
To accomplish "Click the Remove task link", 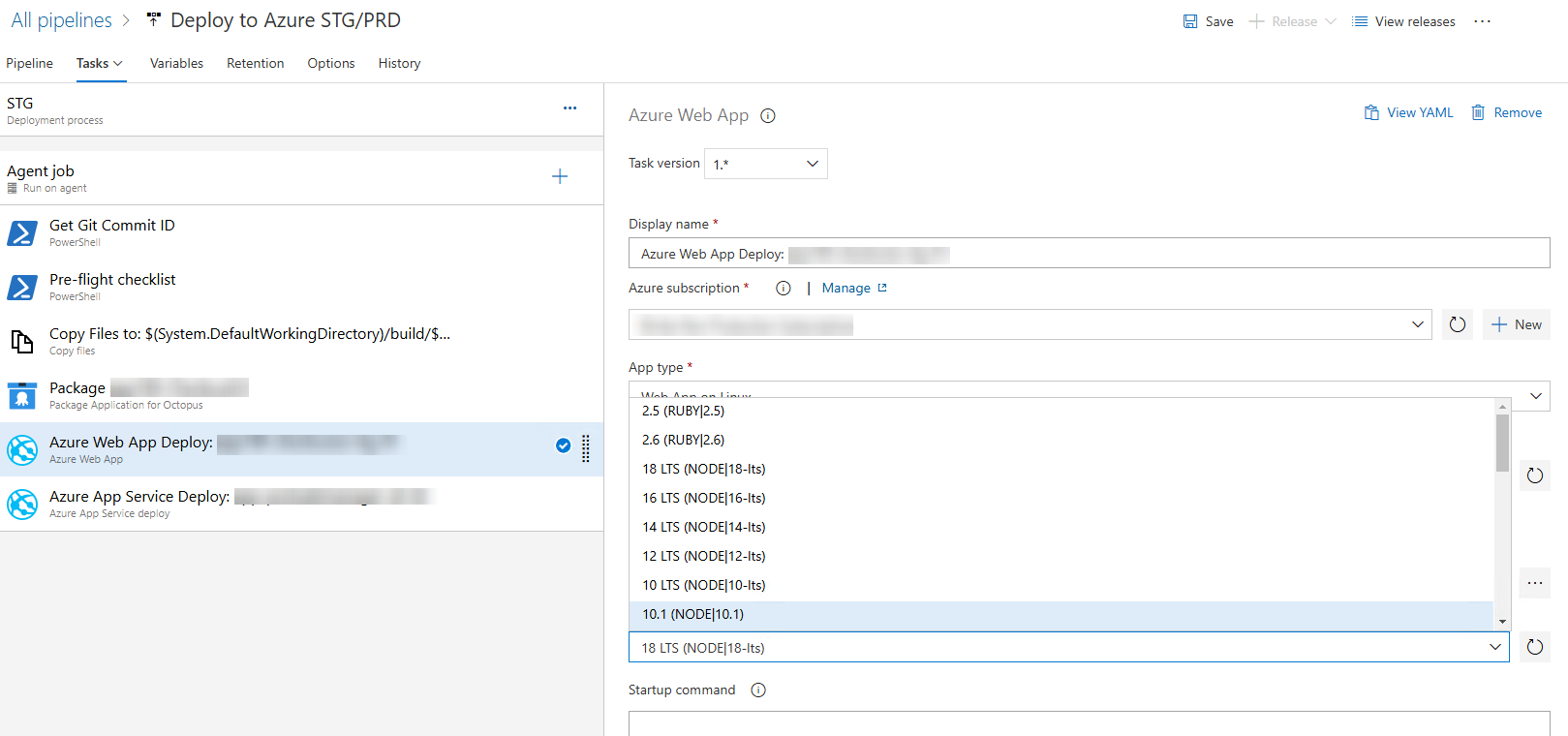I will coord(1518,112).
